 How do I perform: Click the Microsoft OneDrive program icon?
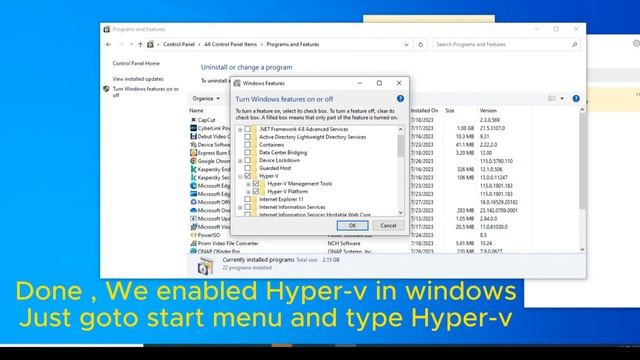193,210
